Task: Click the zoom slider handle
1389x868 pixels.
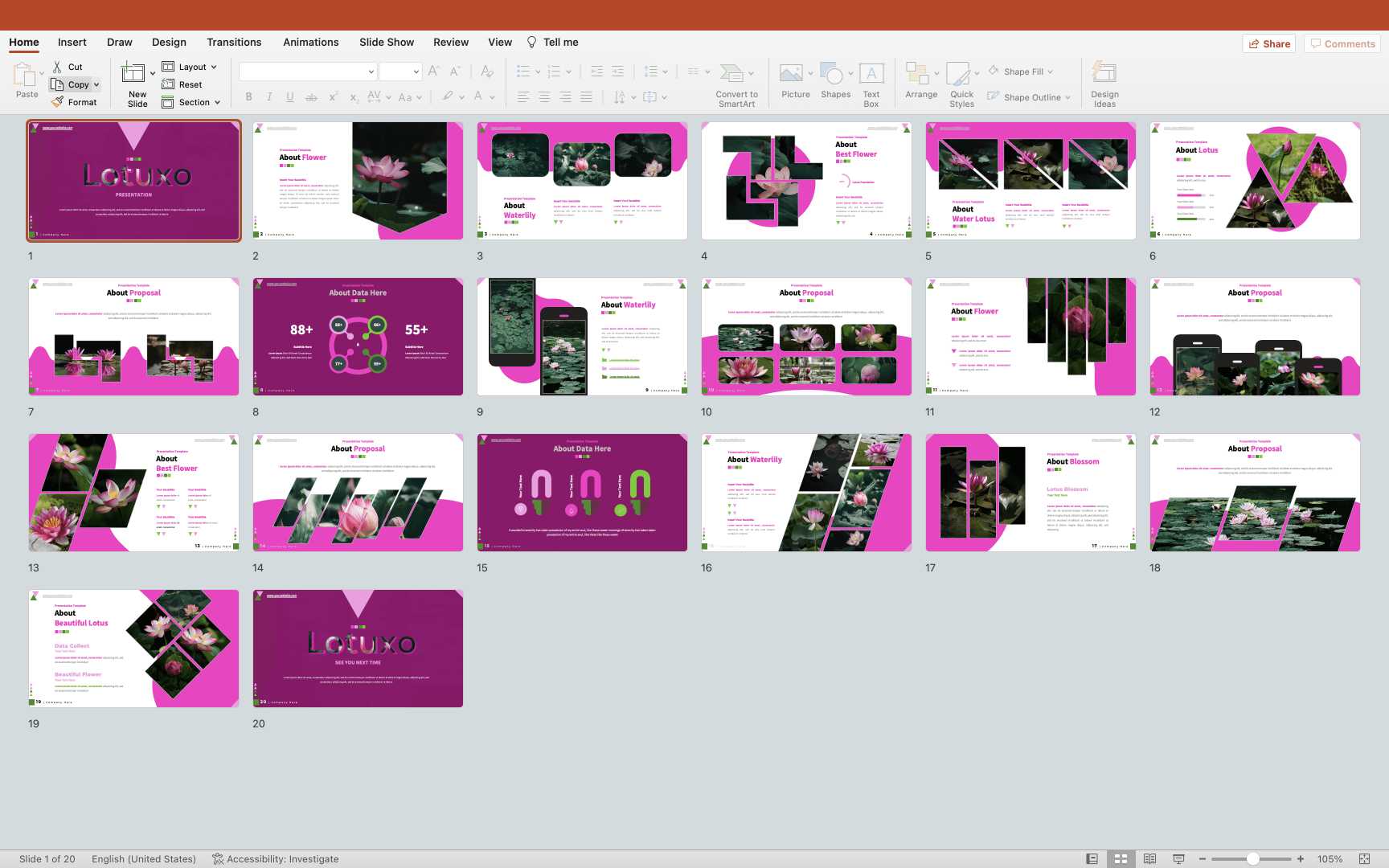Action: (1252, 859)
